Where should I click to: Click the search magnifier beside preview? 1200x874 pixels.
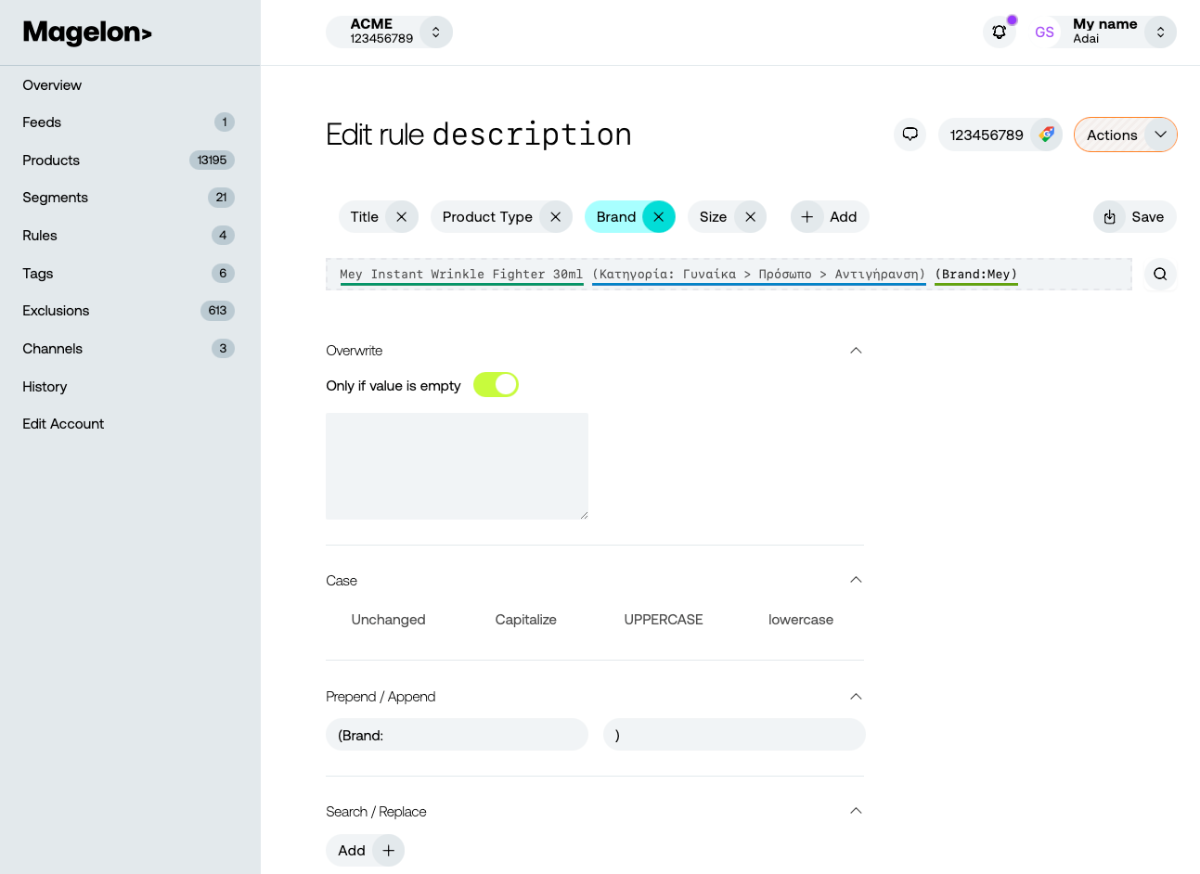1160,274
